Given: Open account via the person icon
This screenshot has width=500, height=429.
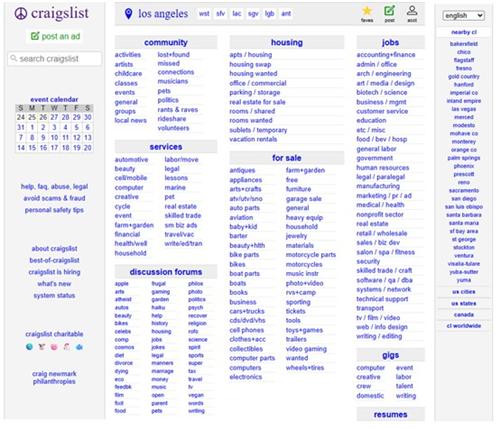Looking at the screenshot, I should (412, 11).
